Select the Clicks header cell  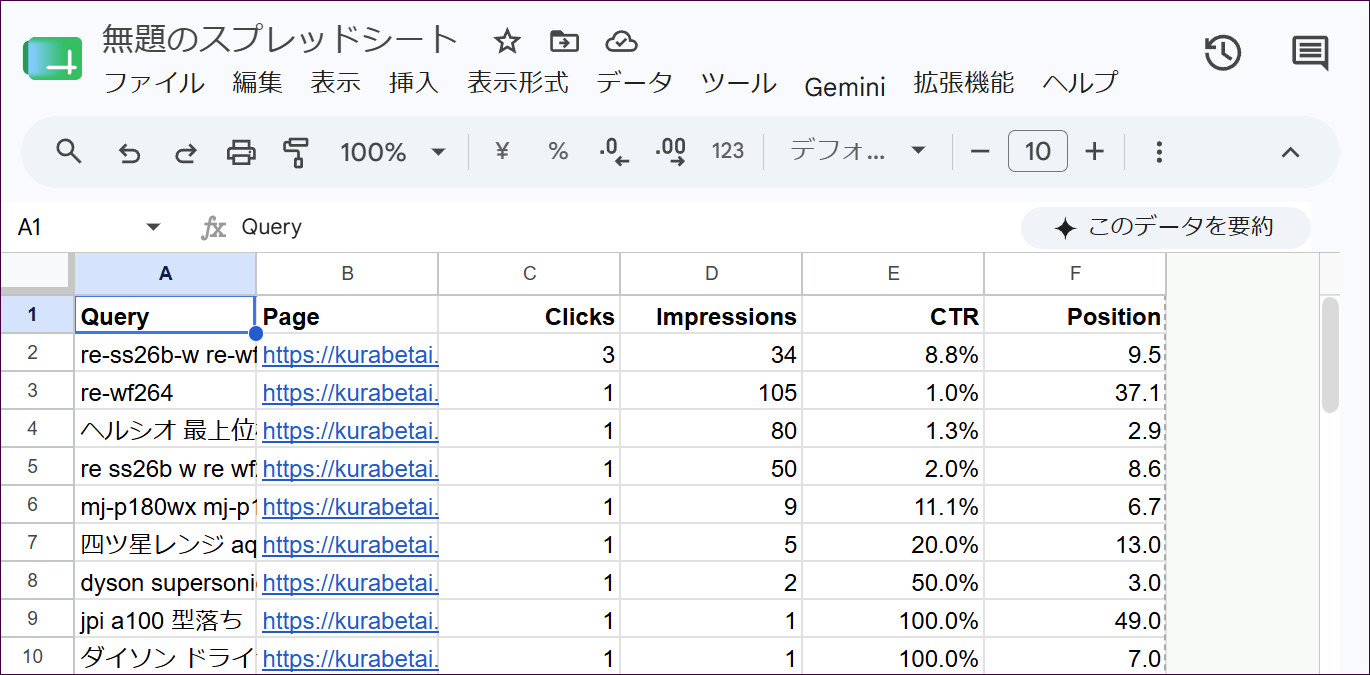pos(529,316)
